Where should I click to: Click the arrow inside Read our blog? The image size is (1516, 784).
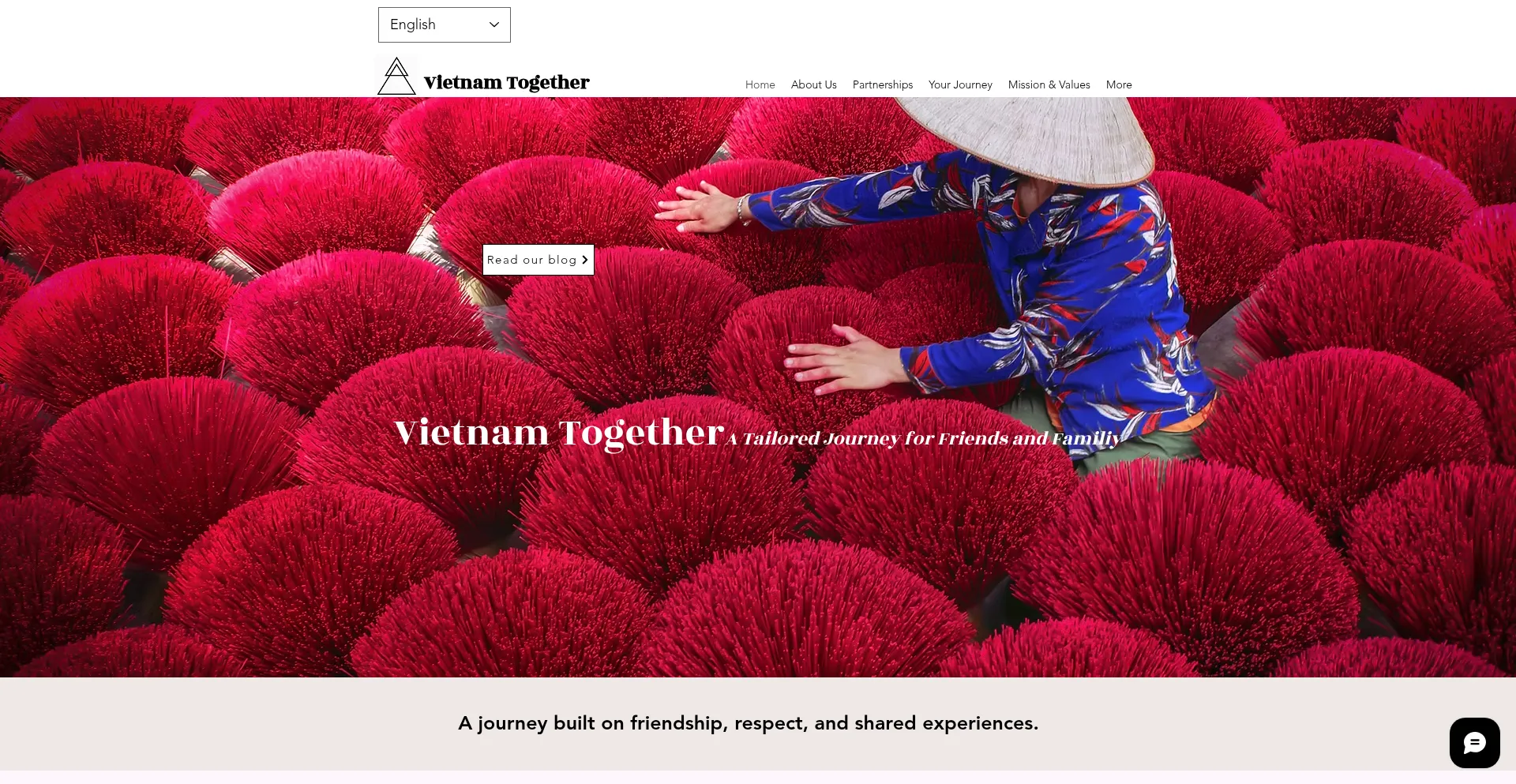585,260
